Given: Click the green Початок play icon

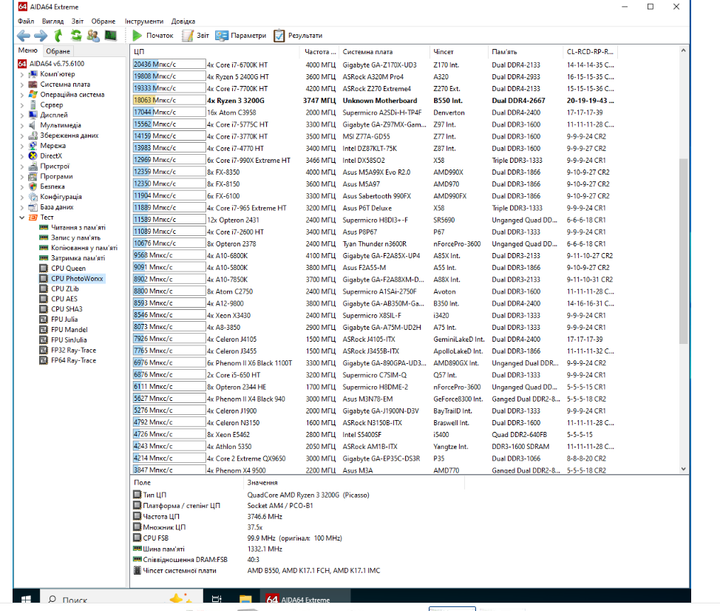Looking at the screenshot, I should [137, 35].
